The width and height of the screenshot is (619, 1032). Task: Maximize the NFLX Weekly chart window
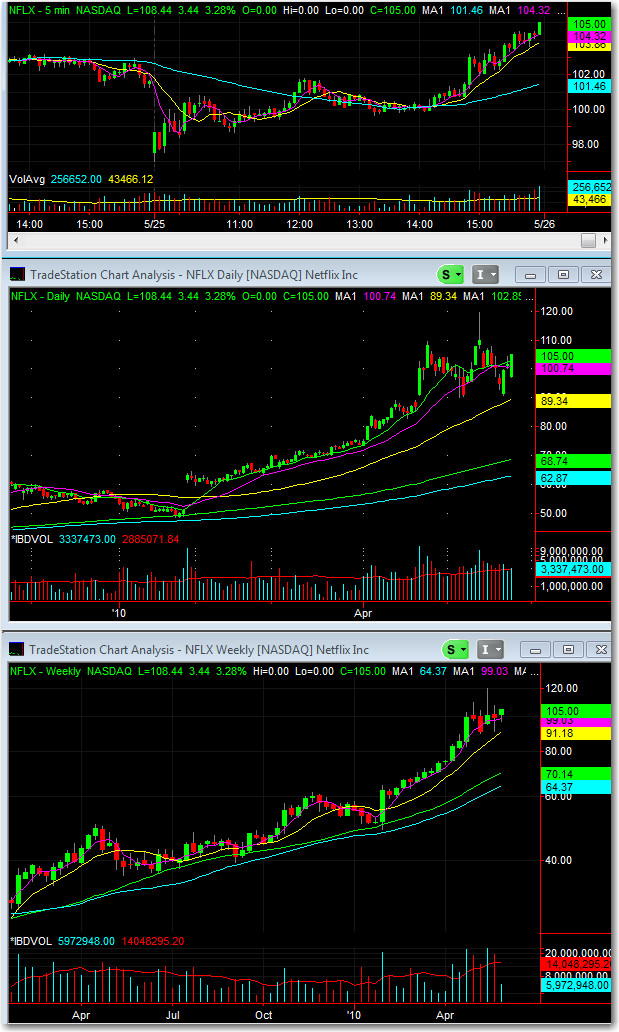click(568, 650)
